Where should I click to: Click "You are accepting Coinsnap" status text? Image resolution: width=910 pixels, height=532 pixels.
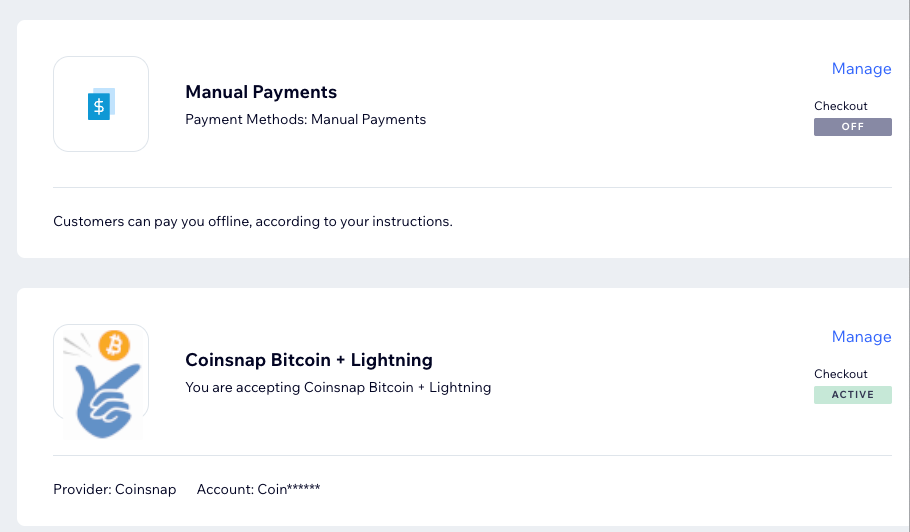pyautogui.click(x=338, y=387)
